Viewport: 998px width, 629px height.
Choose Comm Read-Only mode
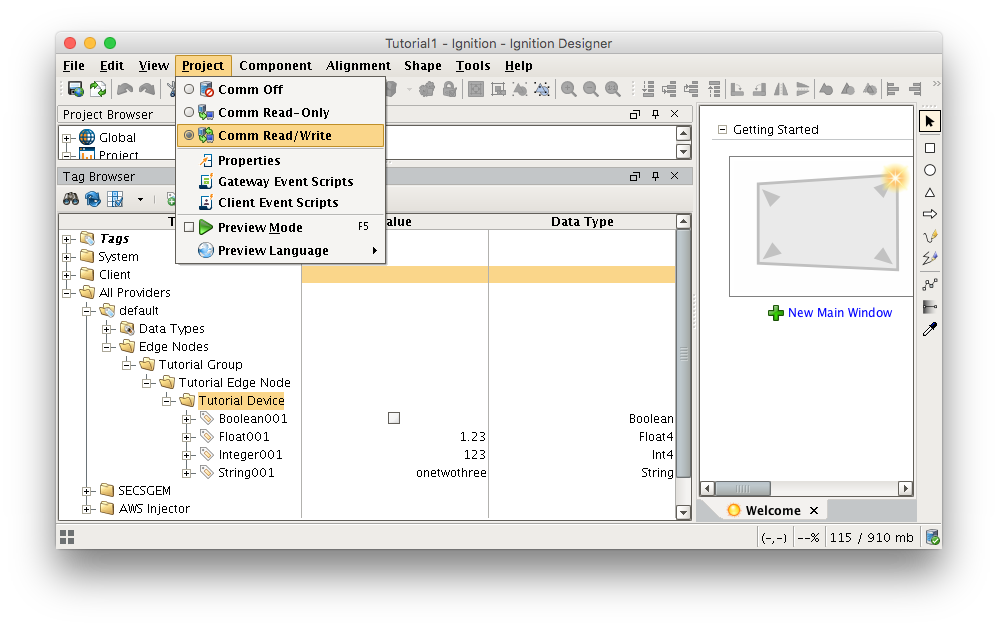[x=272, y=113]
